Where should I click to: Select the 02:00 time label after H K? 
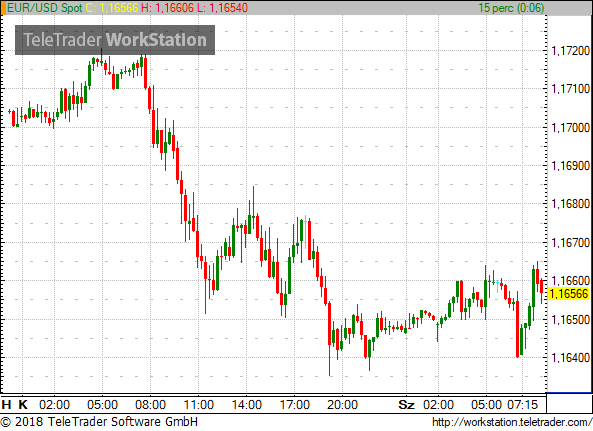click(x=54, y=405)
